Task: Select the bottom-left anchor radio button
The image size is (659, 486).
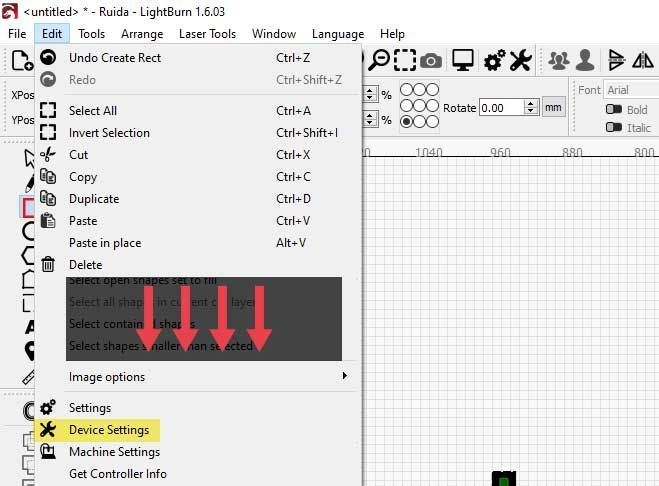Action: (x=406, y=122)
